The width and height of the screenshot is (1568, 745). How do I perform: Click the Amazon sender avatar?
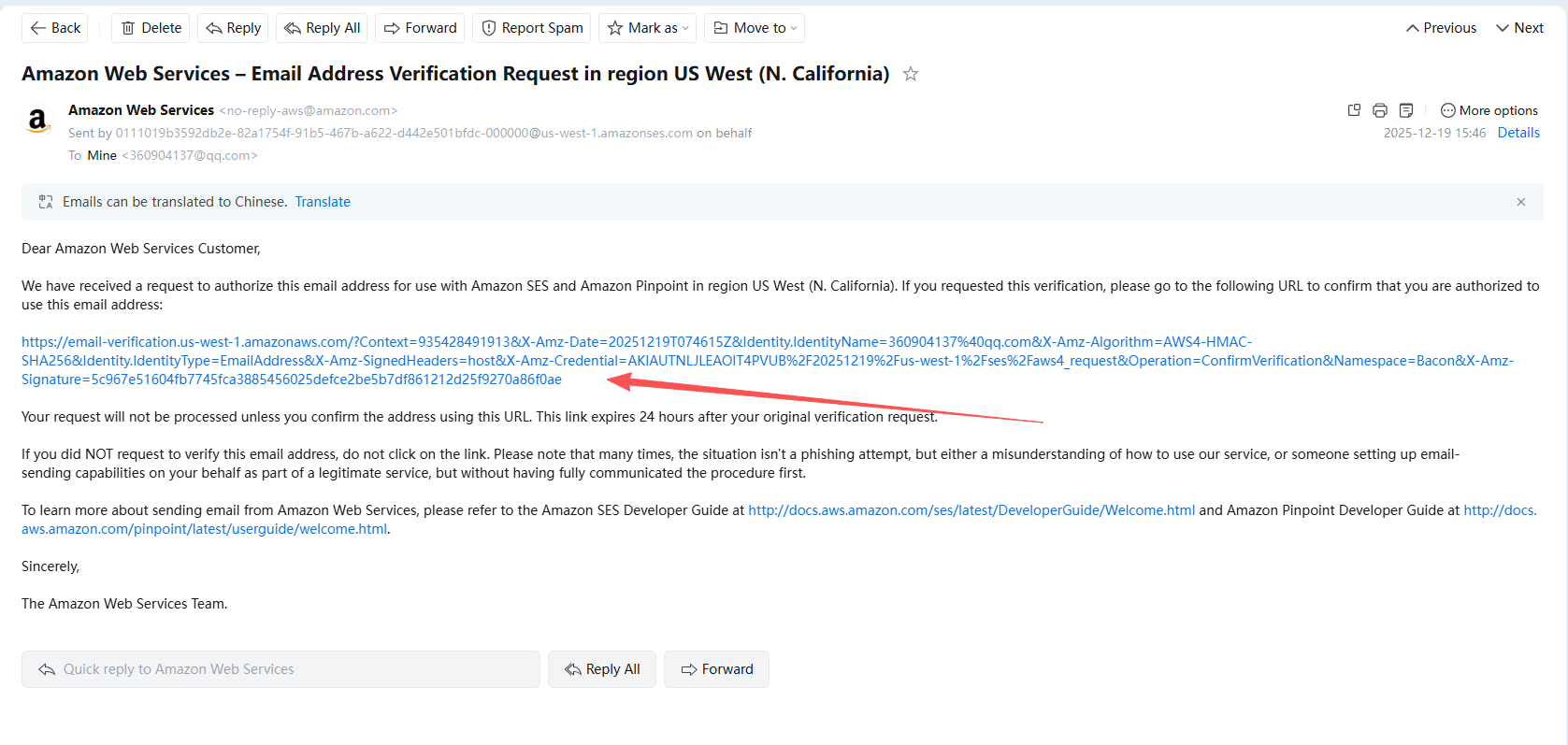[37, 121]
